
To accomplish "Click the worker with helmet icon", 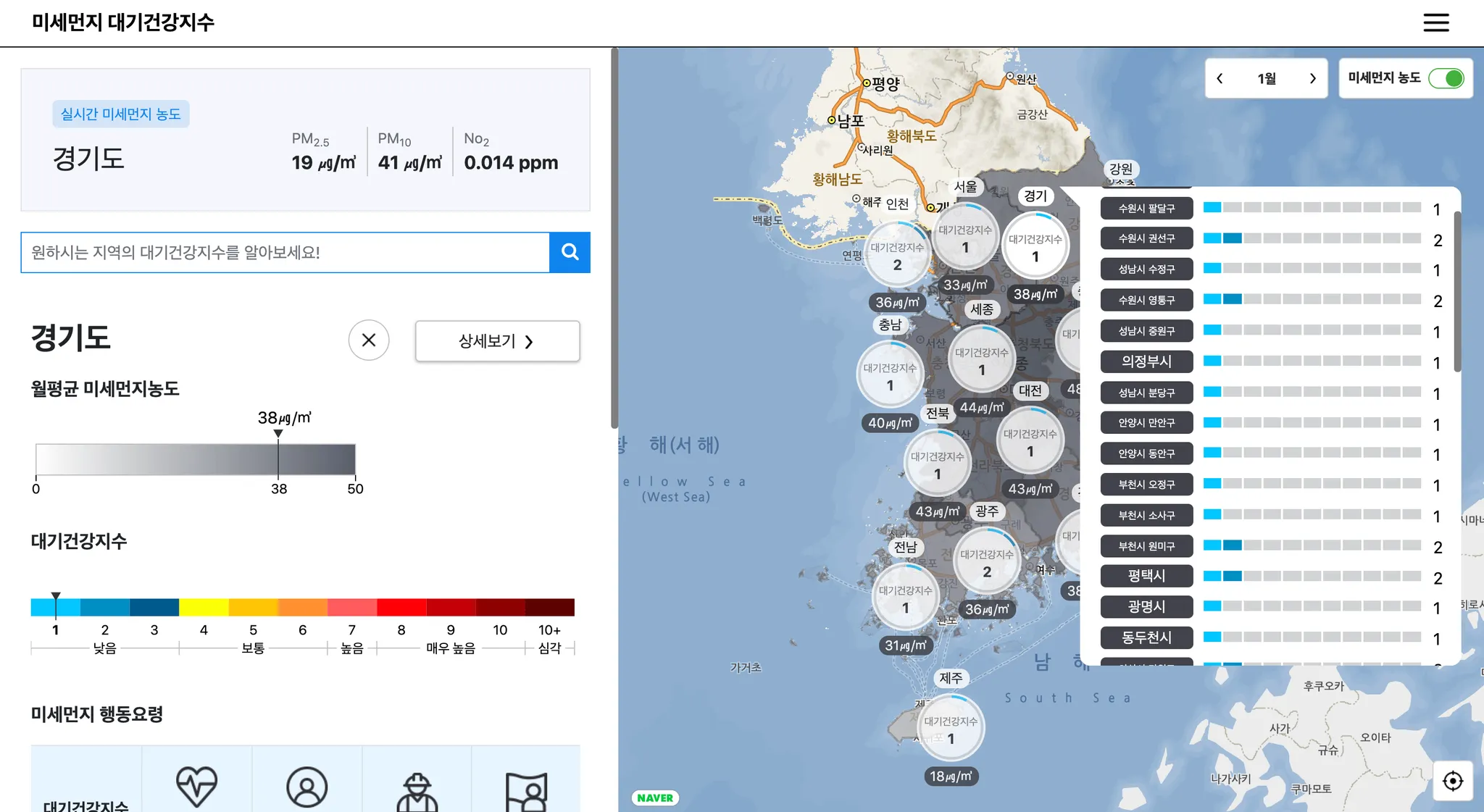I will coord(417,791).
